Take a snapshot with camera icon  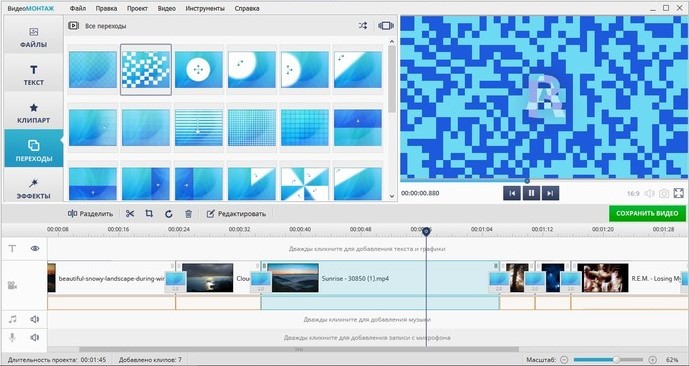click(x=664, y=193)
